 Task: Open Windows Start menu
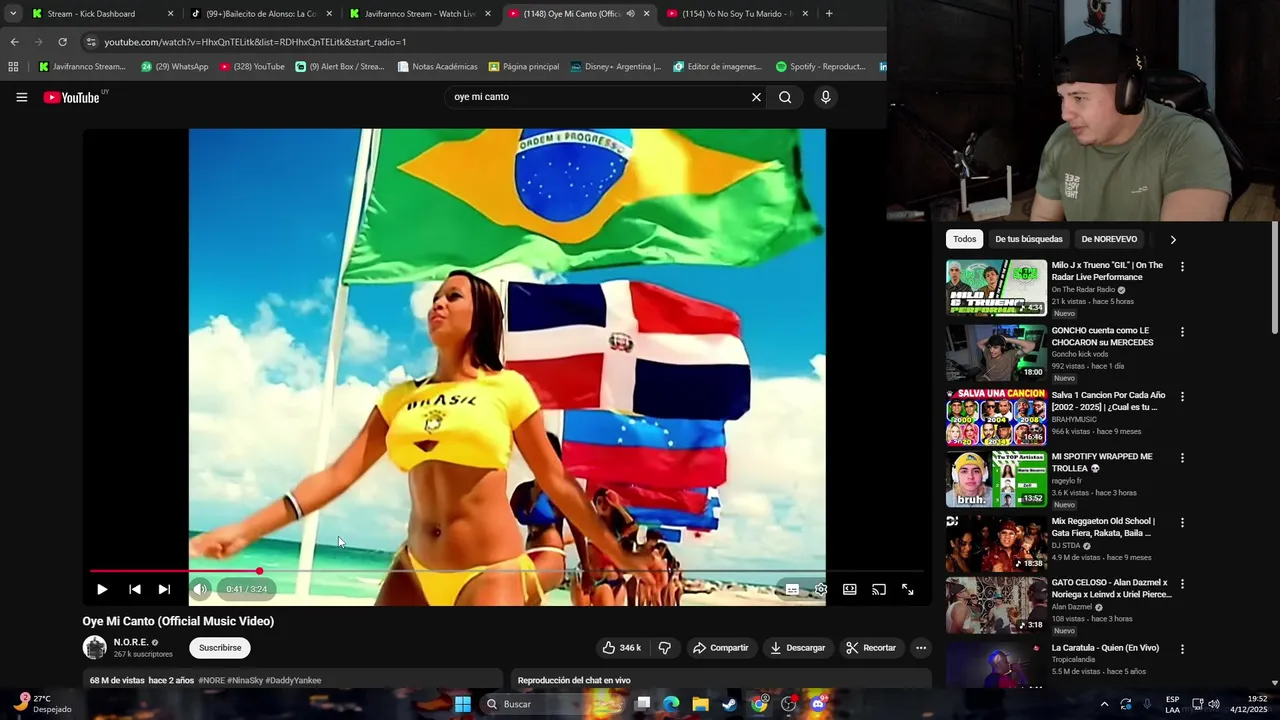pyautogui.click(x=462, y=704)
